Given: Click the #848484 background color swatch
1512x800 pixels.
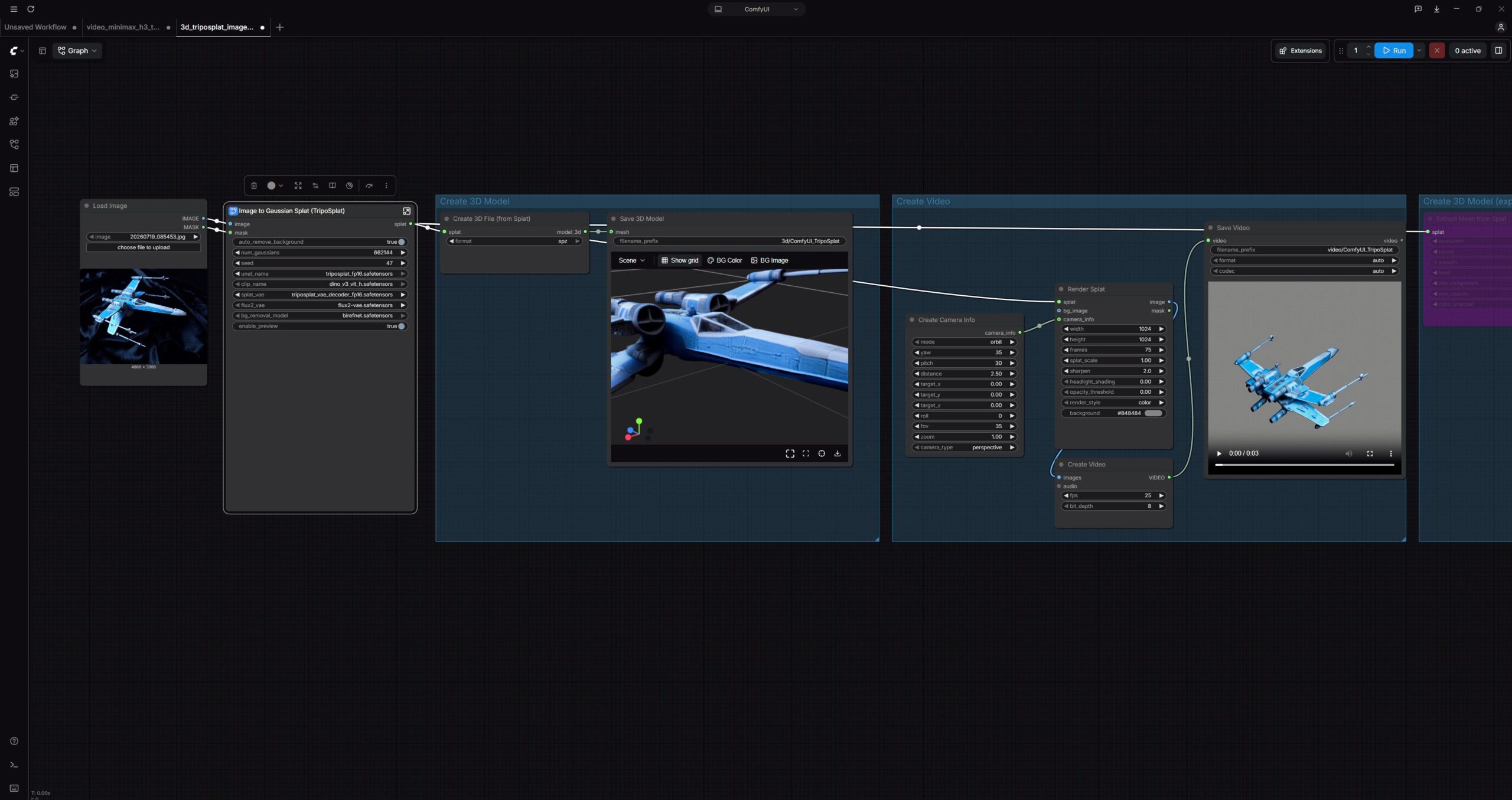Looking at the screenshot, I should point(1153,413).
